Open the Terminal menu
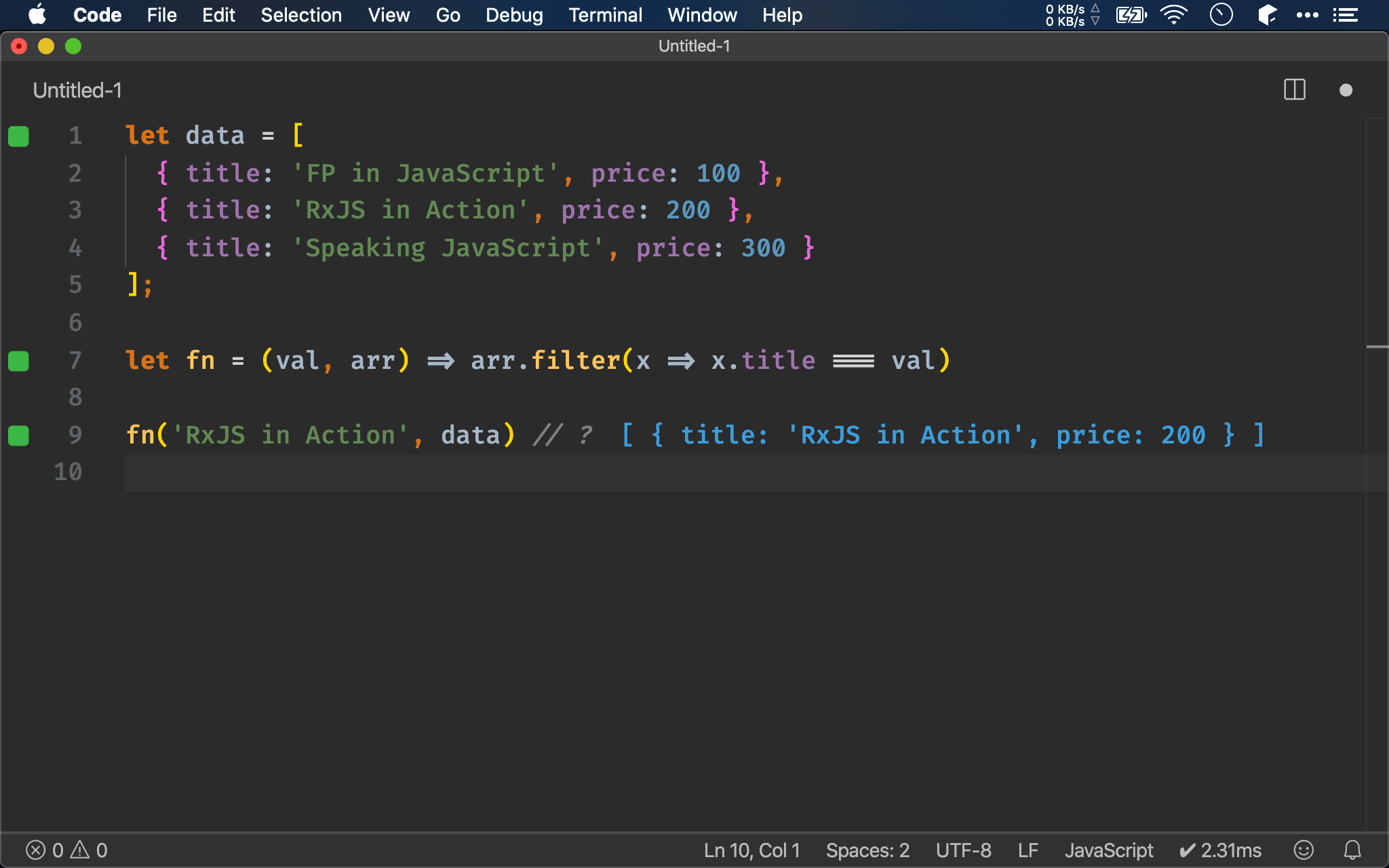Screen dimensions: 1389x868 tap(605, 15)
